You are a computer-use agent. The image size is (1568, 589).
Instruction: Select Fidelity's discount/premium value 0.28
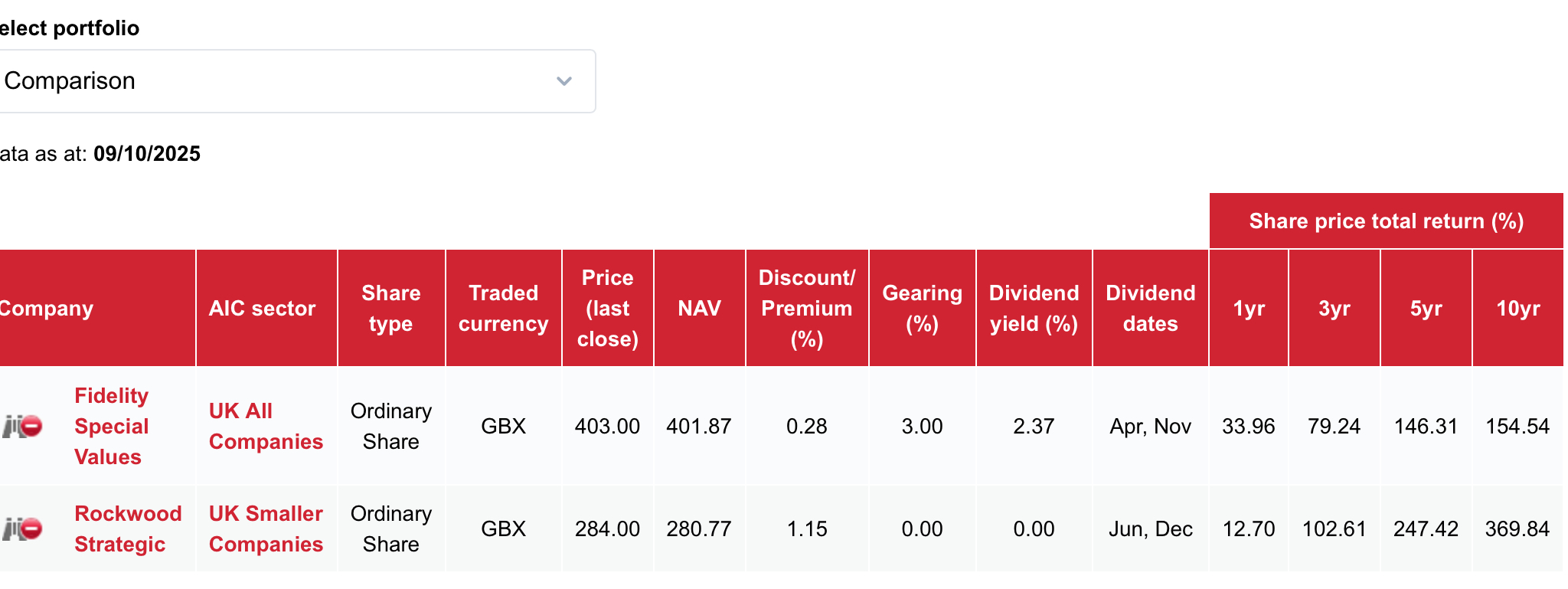[807, 426]
